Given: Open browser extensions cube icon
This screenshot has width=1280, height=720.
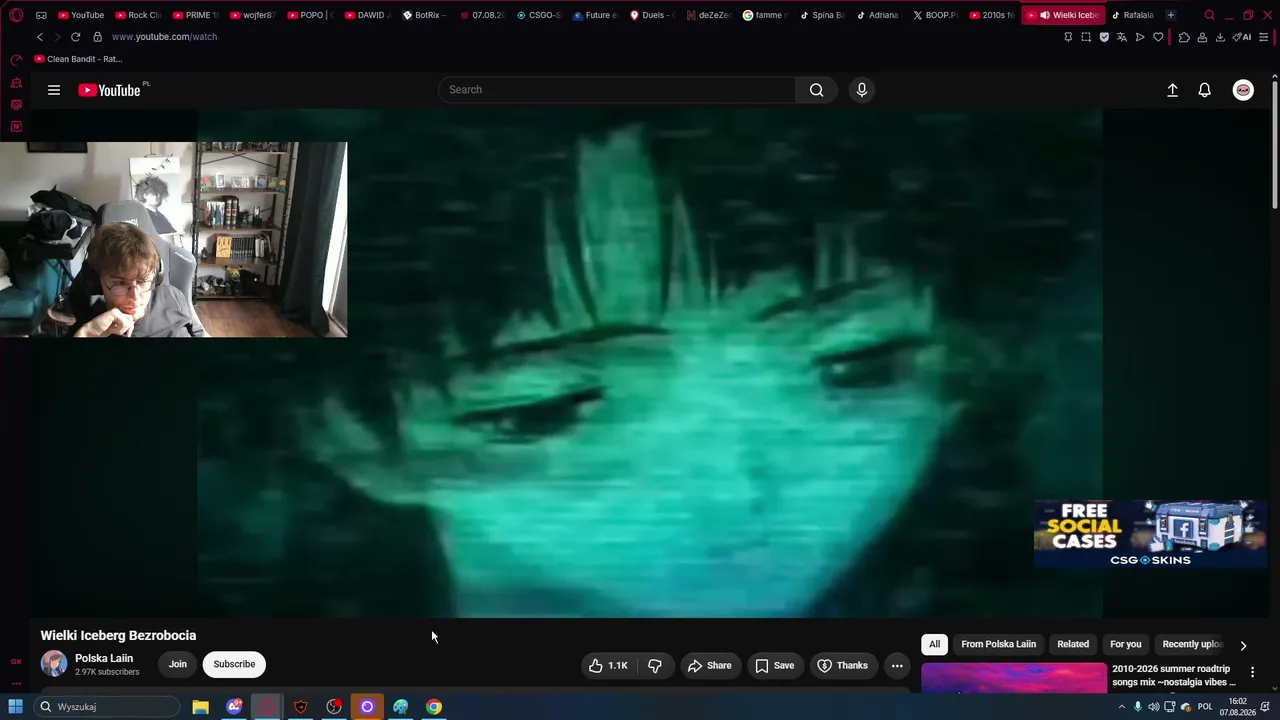Looking at the screenshot, I should (1184, 37).
